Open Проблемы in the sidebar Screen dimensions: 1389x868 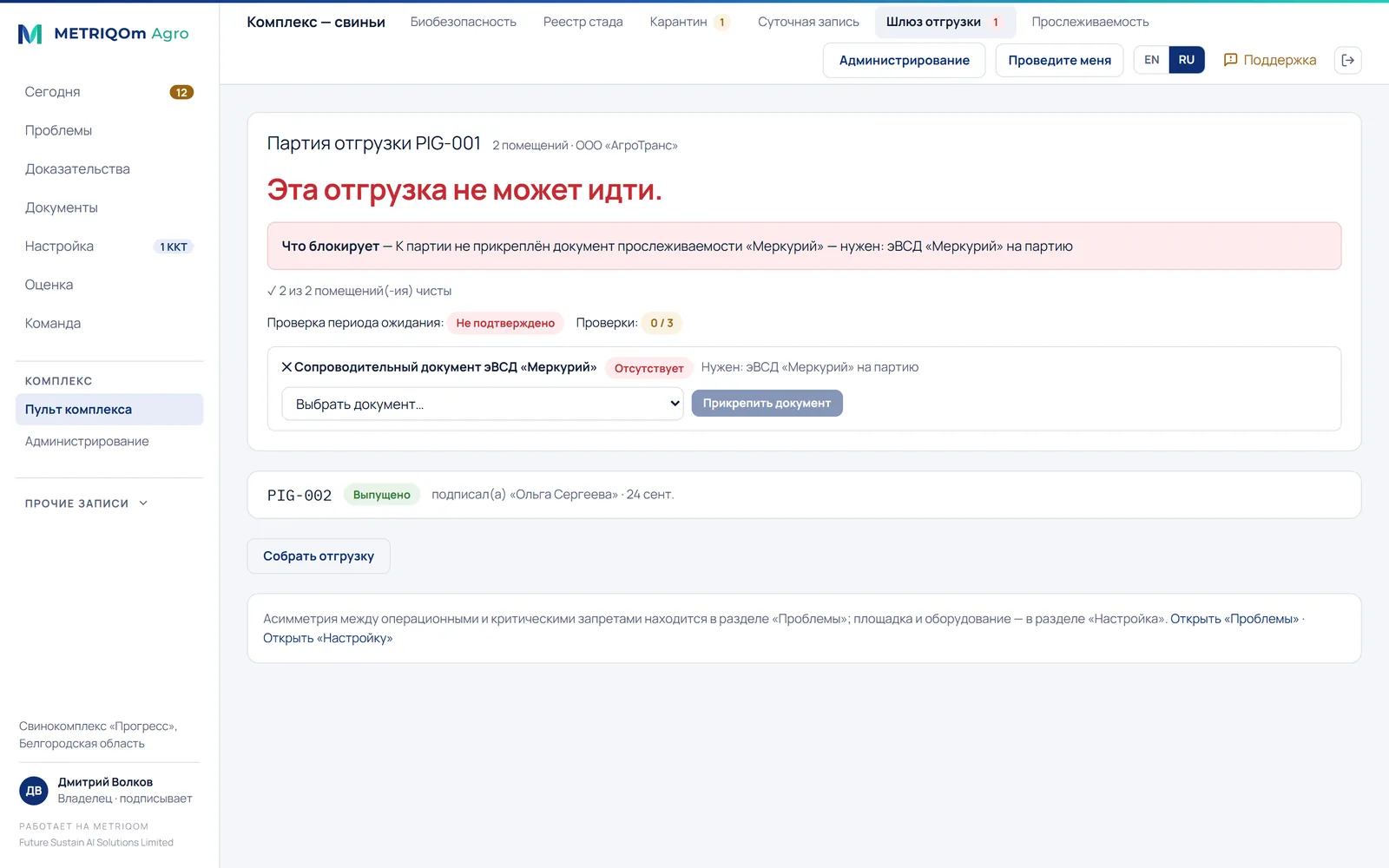pyautogui.click(x=109, y=130)
